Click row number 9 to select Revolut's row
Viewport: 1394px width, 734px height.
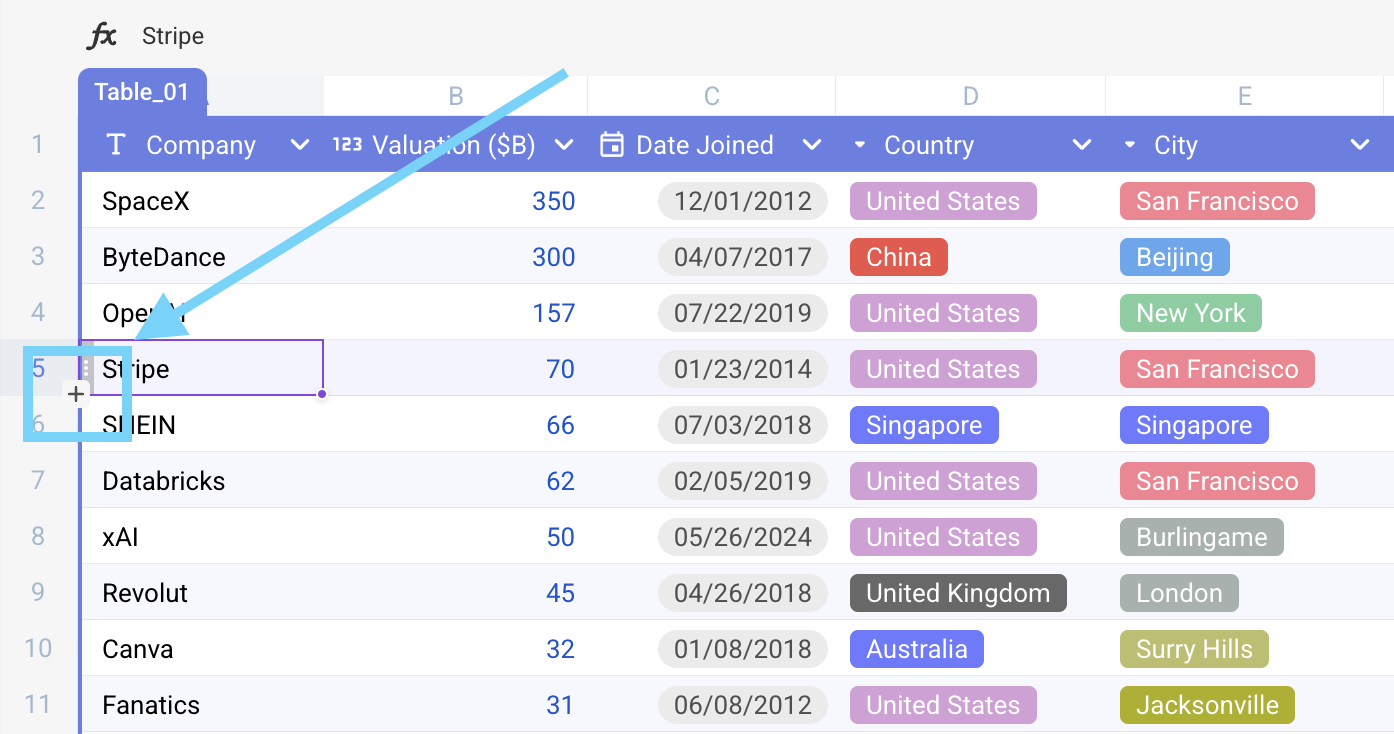37,592
